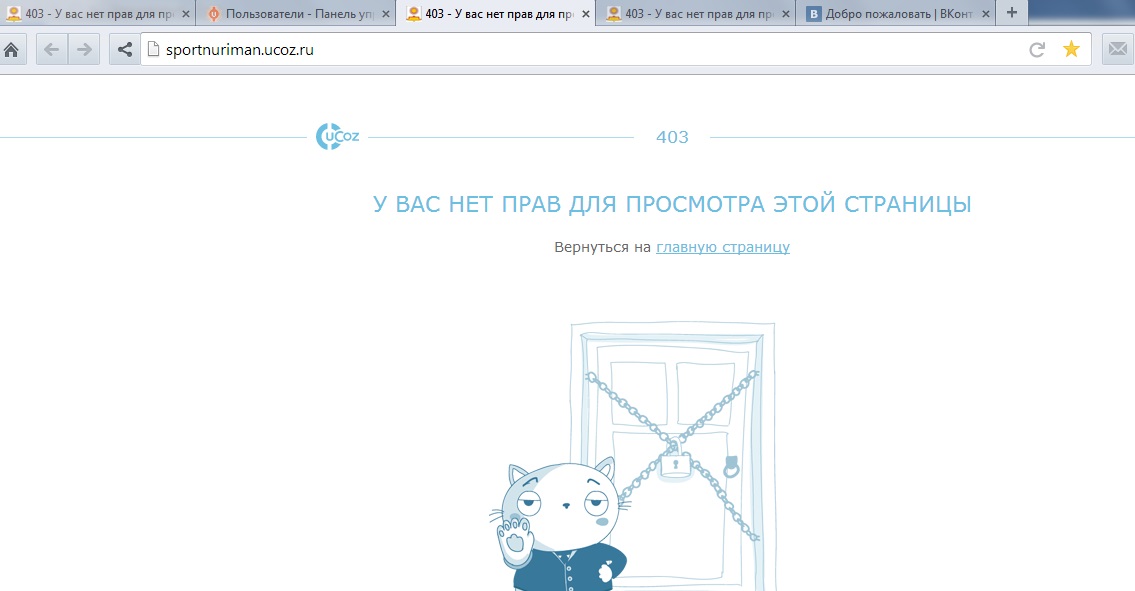Go back using the back arrow

coord(52,50)
